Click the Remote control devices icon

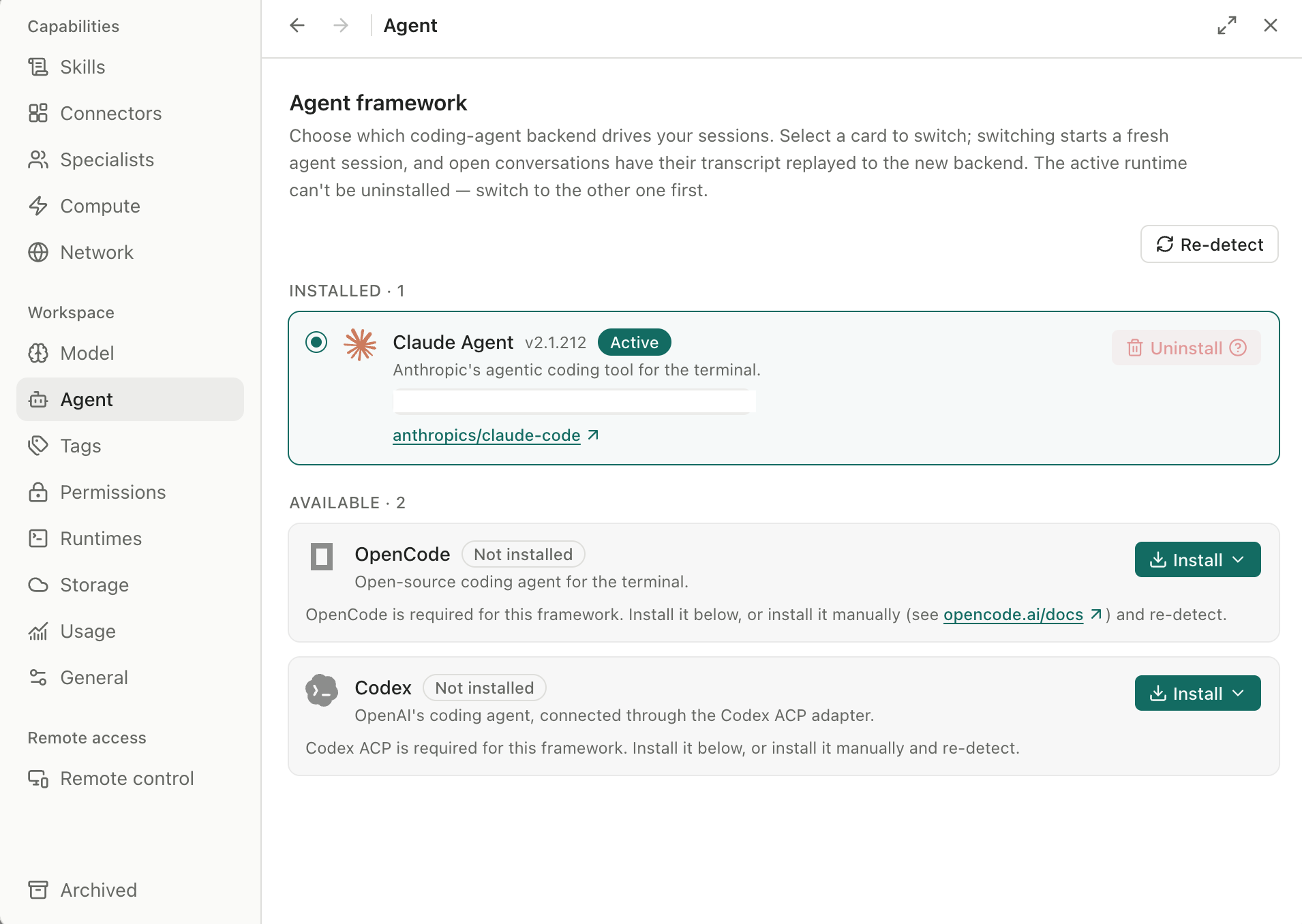[38, 778]
